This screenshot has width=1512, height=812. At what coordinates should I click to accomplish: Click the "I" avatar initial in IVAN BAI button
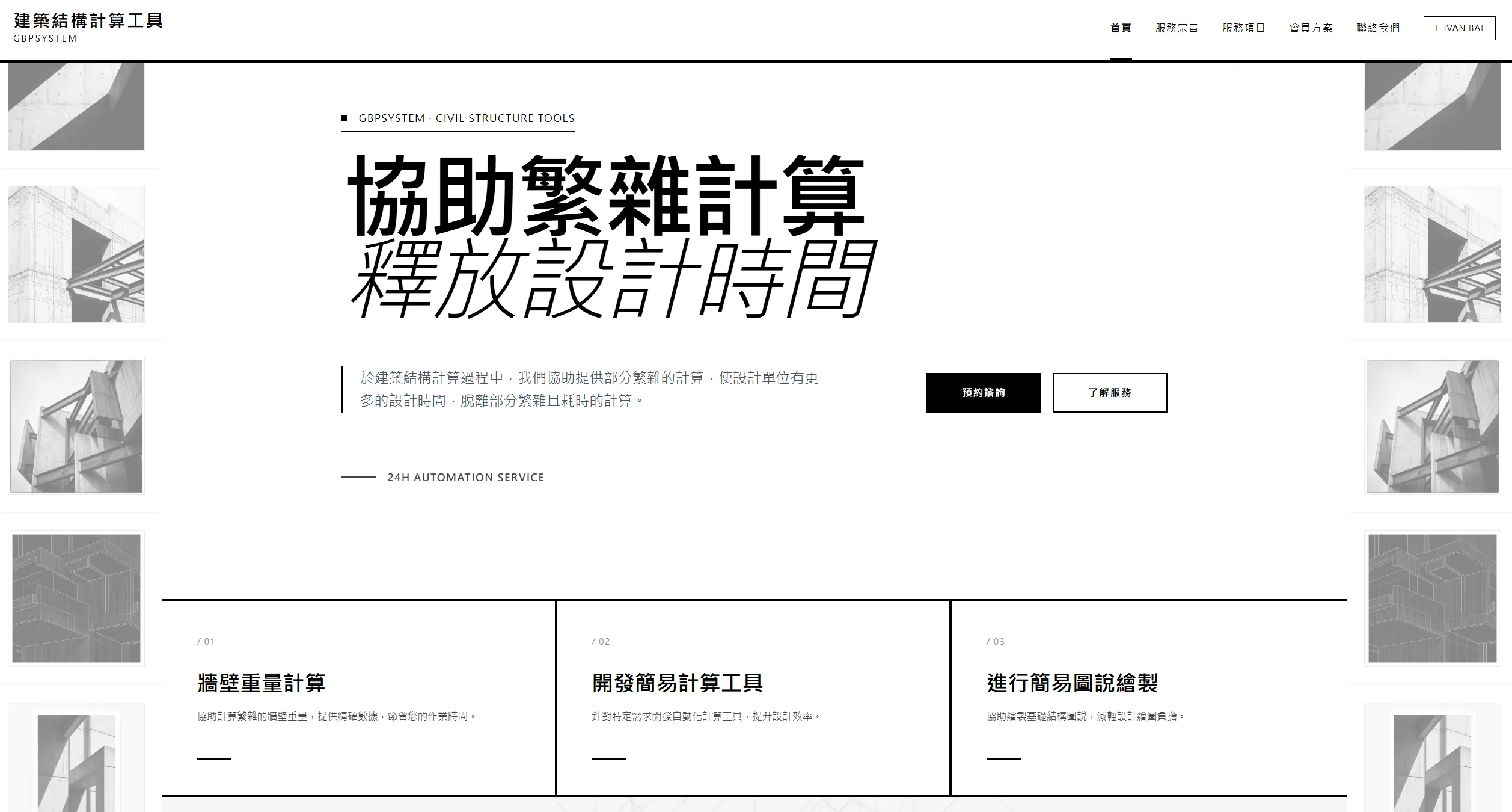pyautogui.click(x=1437, y=28)
